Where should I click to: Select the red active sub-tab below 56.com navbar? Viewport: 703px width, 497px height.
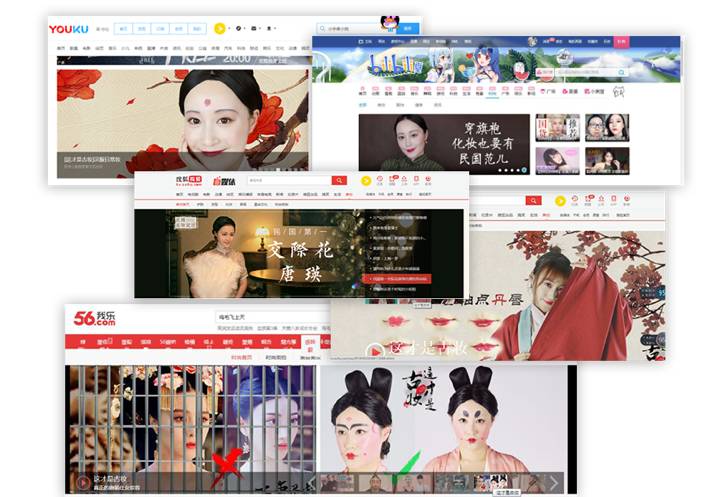pyautogui.click(x=241, y=357)
